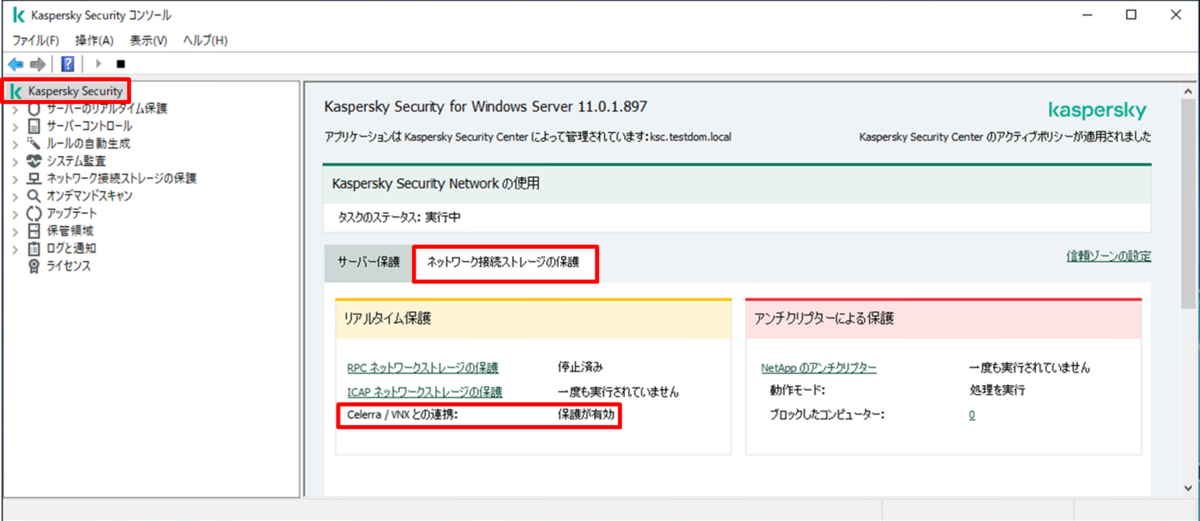Viewport: 1200px width, 521px height.
Task: Select the アップデート tree item label
Action: pyautogui.click(x=72, y=213)
